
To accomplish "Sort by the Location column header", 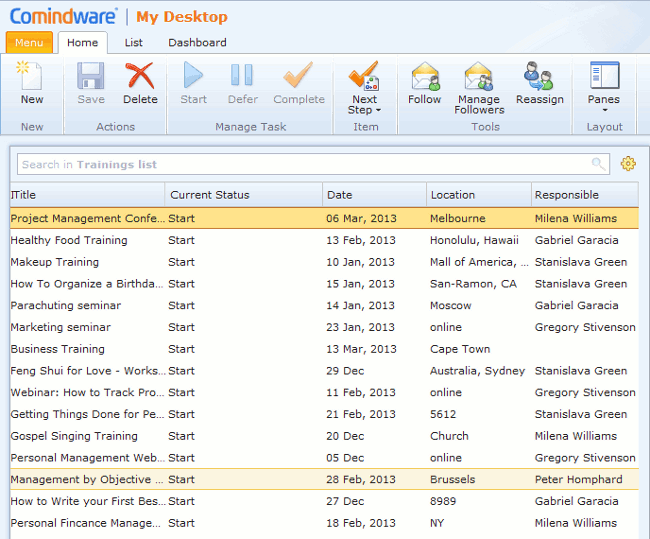I will coord(479,195).
